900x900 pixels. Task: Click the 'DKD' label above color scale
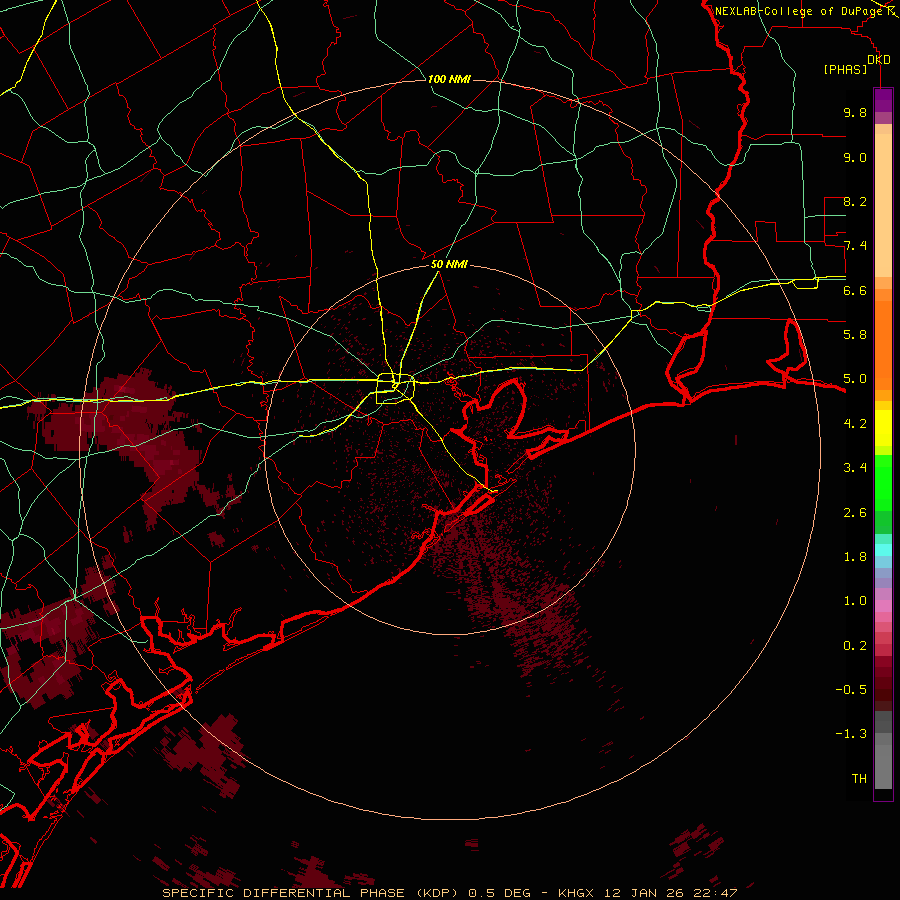[879, 60]
